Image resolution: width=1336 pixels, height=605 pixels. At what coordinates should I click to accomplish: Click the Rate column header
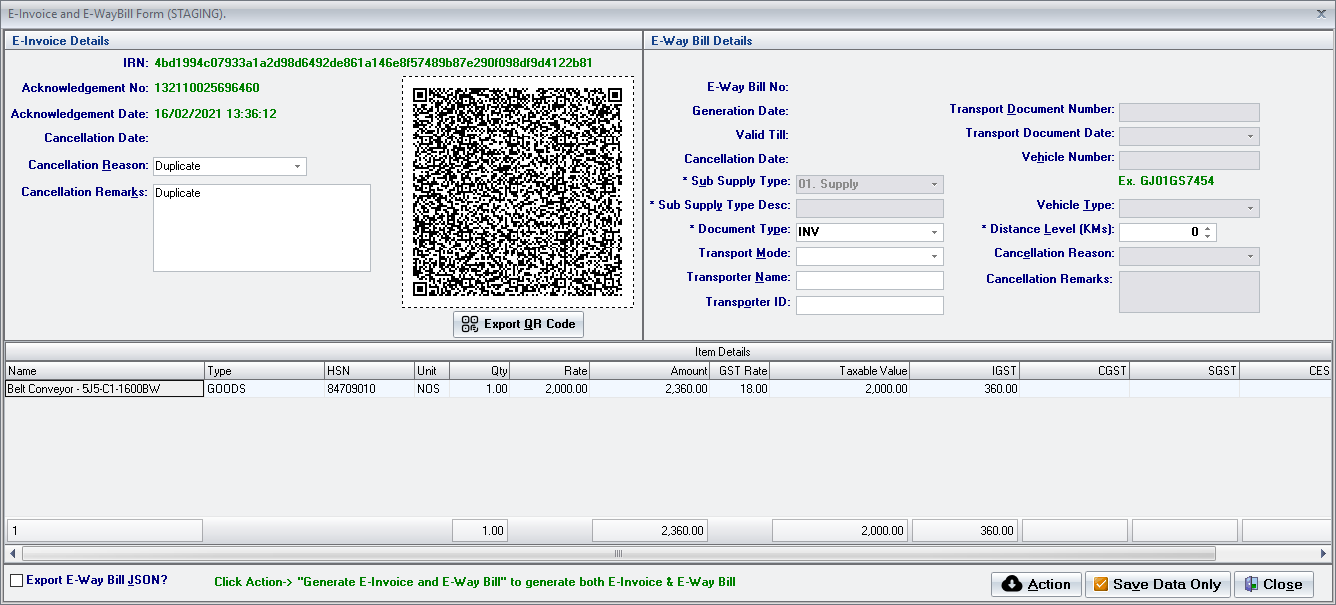tap(550, 371)
